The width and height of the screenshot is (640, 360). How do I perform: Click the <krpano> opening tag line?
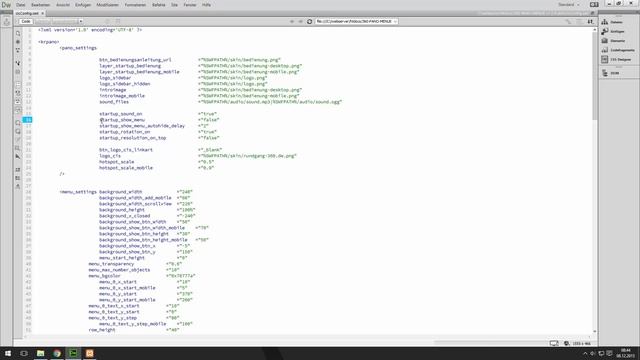click(49, 42)
